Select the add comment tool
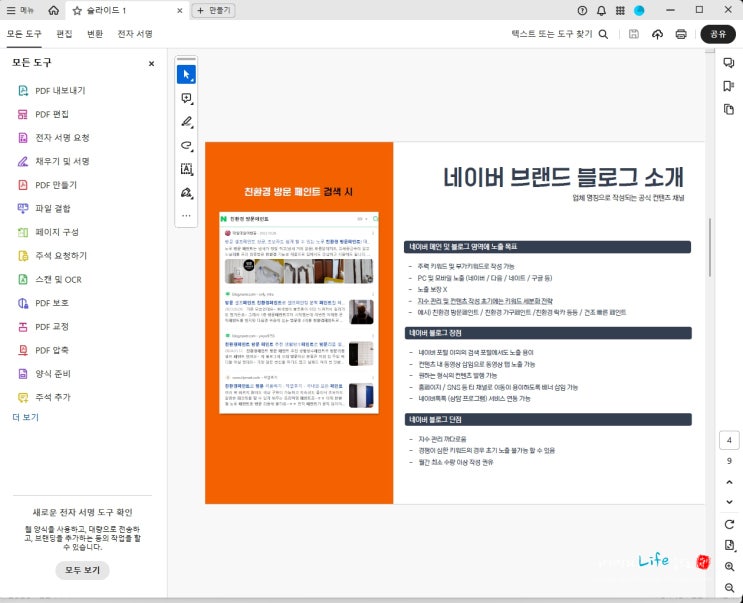 186,98
